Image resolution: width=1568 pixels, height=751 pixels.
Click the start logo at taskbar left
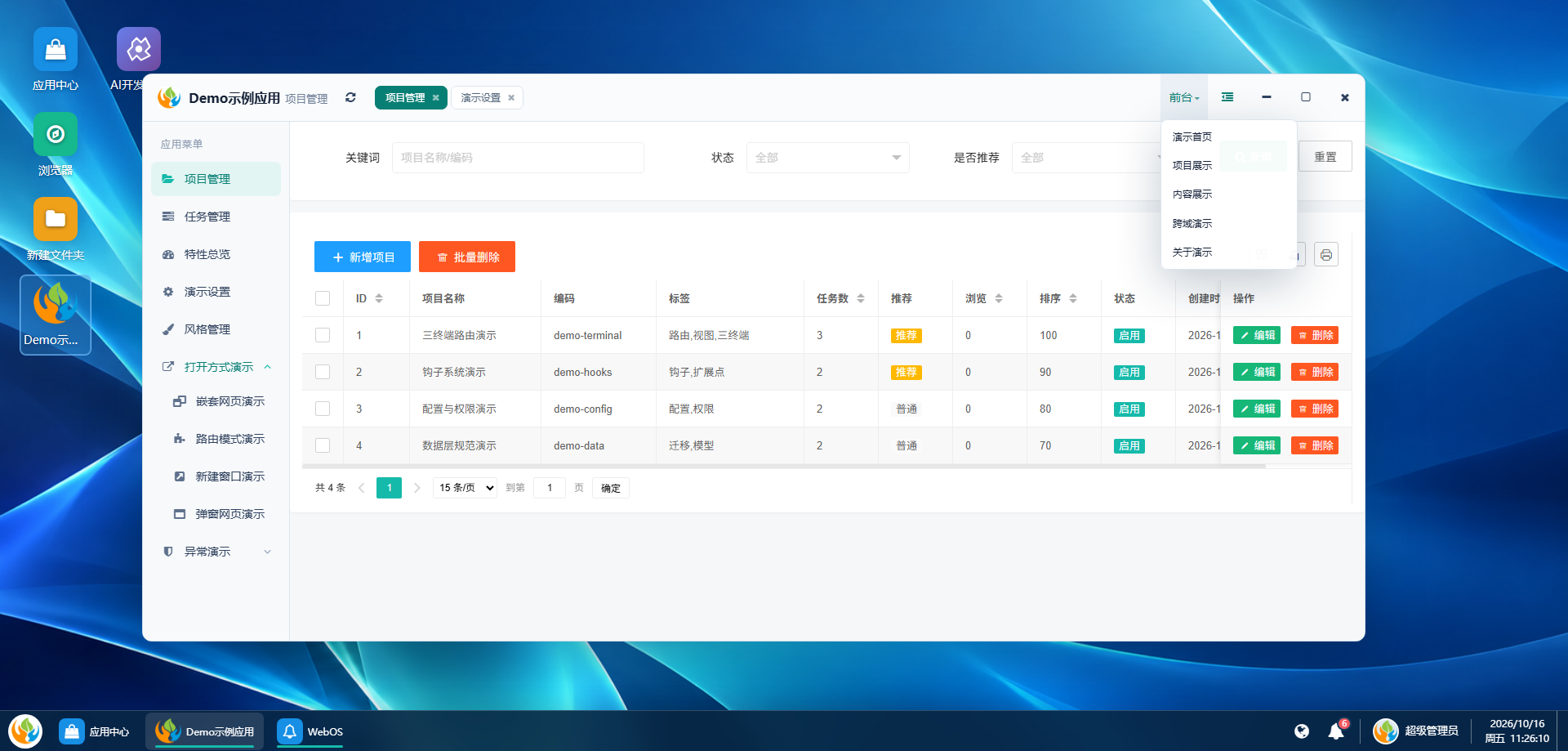click(x=25, y=731)
